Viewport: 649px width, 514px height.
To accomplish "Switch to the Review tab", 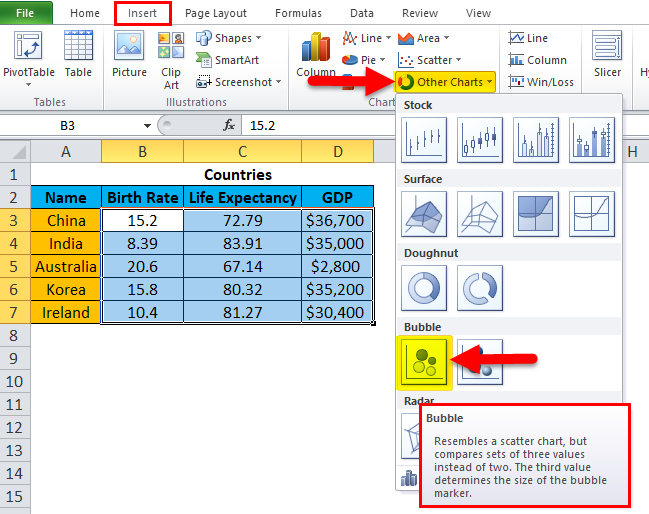I will [420, 13].
